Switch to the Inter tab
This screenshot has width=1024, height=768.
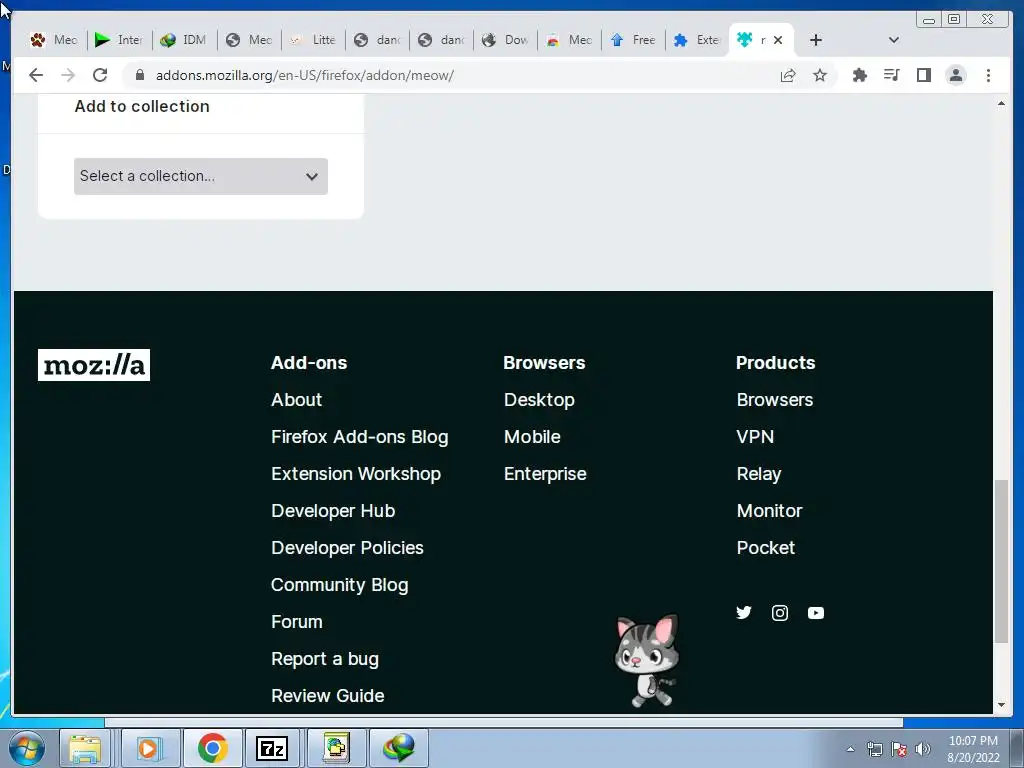[119, 40]
